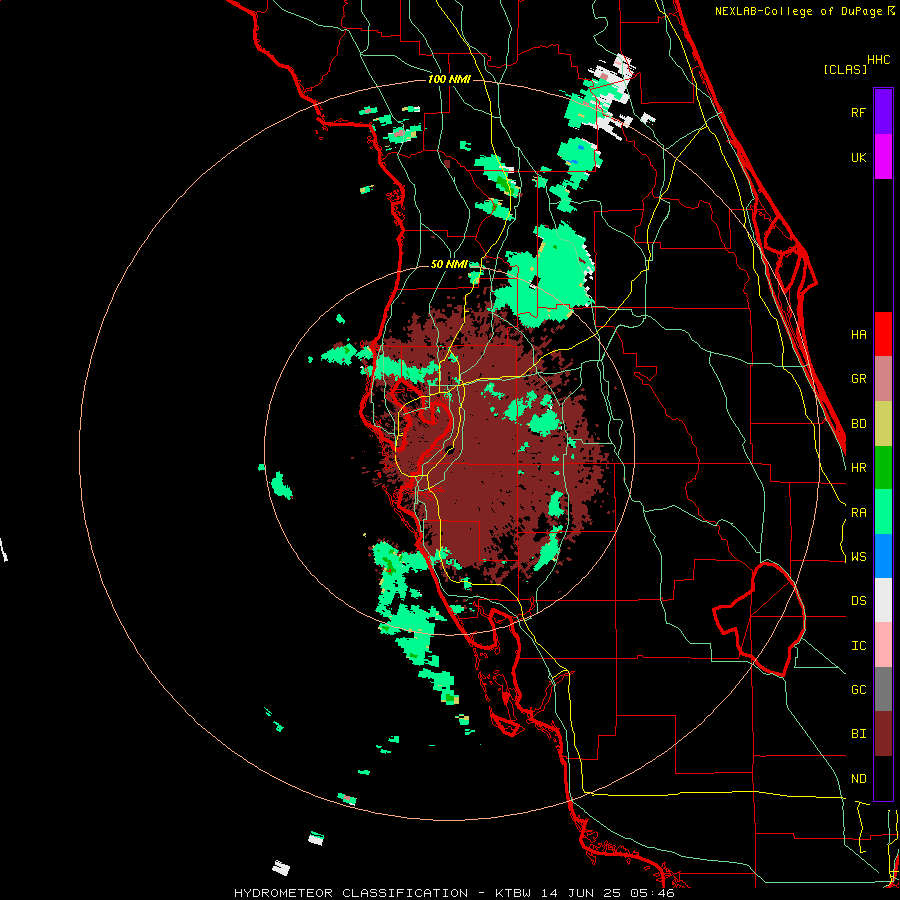900x900 pixels.
Task: Click the IC pink legend swatch
Action: (883, 645)
